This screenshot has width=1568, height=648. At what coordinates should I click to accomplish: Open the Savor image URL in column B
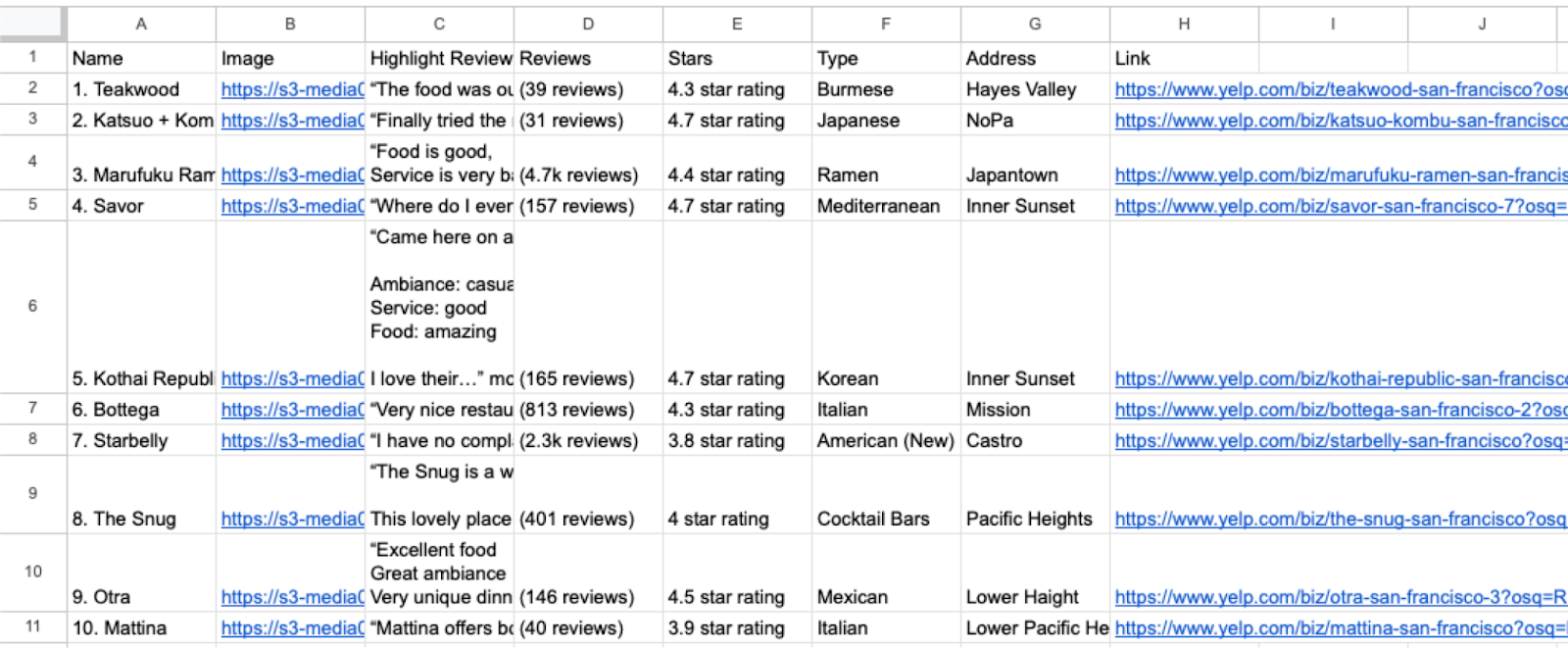tap(289, 206)
